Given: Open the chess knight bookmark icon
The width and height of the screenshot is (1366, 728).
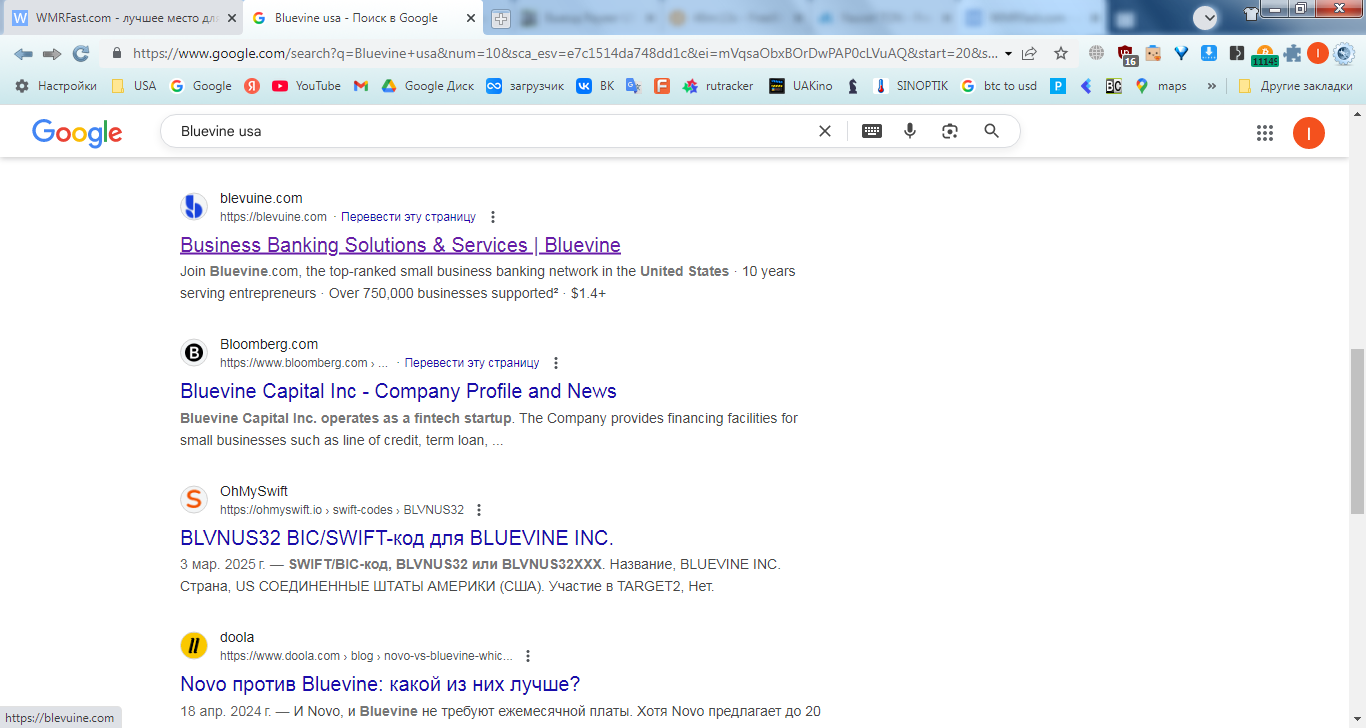Looking at the screenshot, I should coord(853,86).
